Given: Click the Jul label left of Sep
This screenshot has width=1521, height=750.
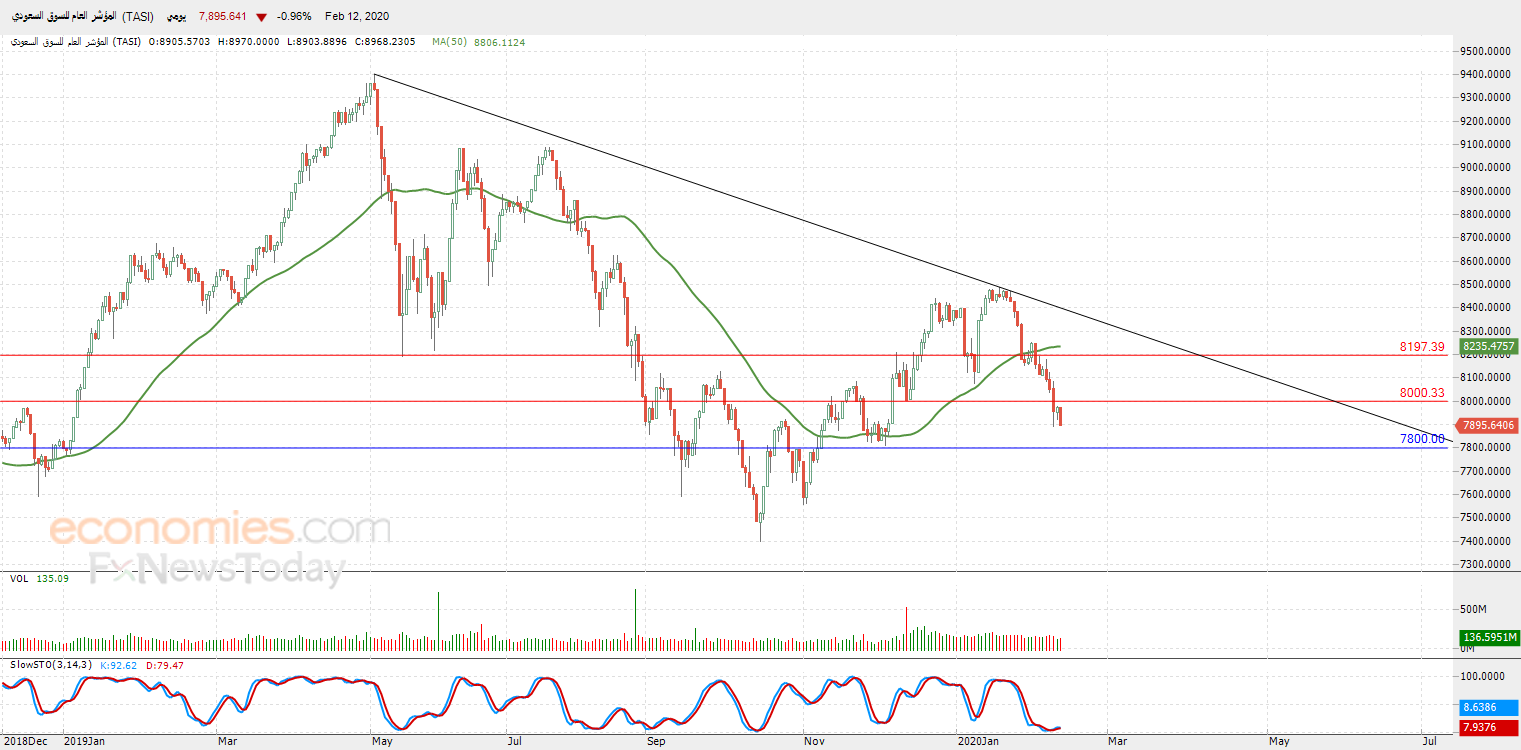Looking at the screenshot, I should [513, 742].
